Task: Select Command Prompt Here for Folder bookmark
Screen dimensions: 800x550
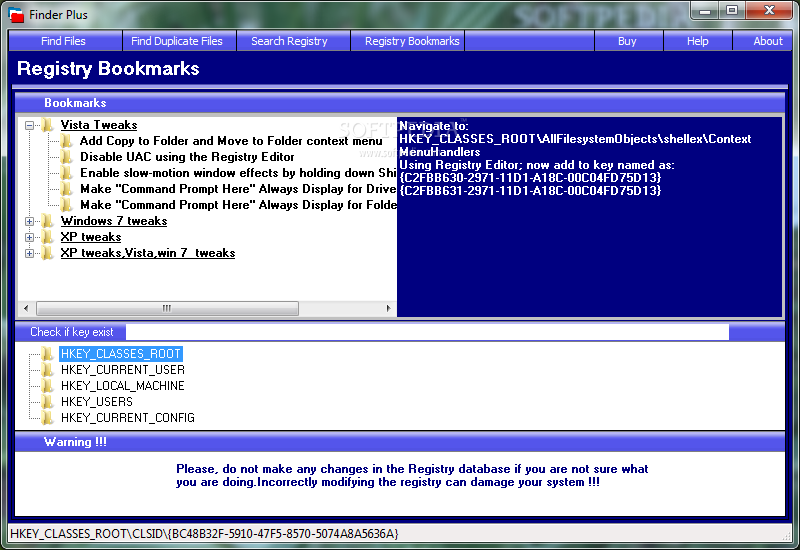Action: click(238, 205)
